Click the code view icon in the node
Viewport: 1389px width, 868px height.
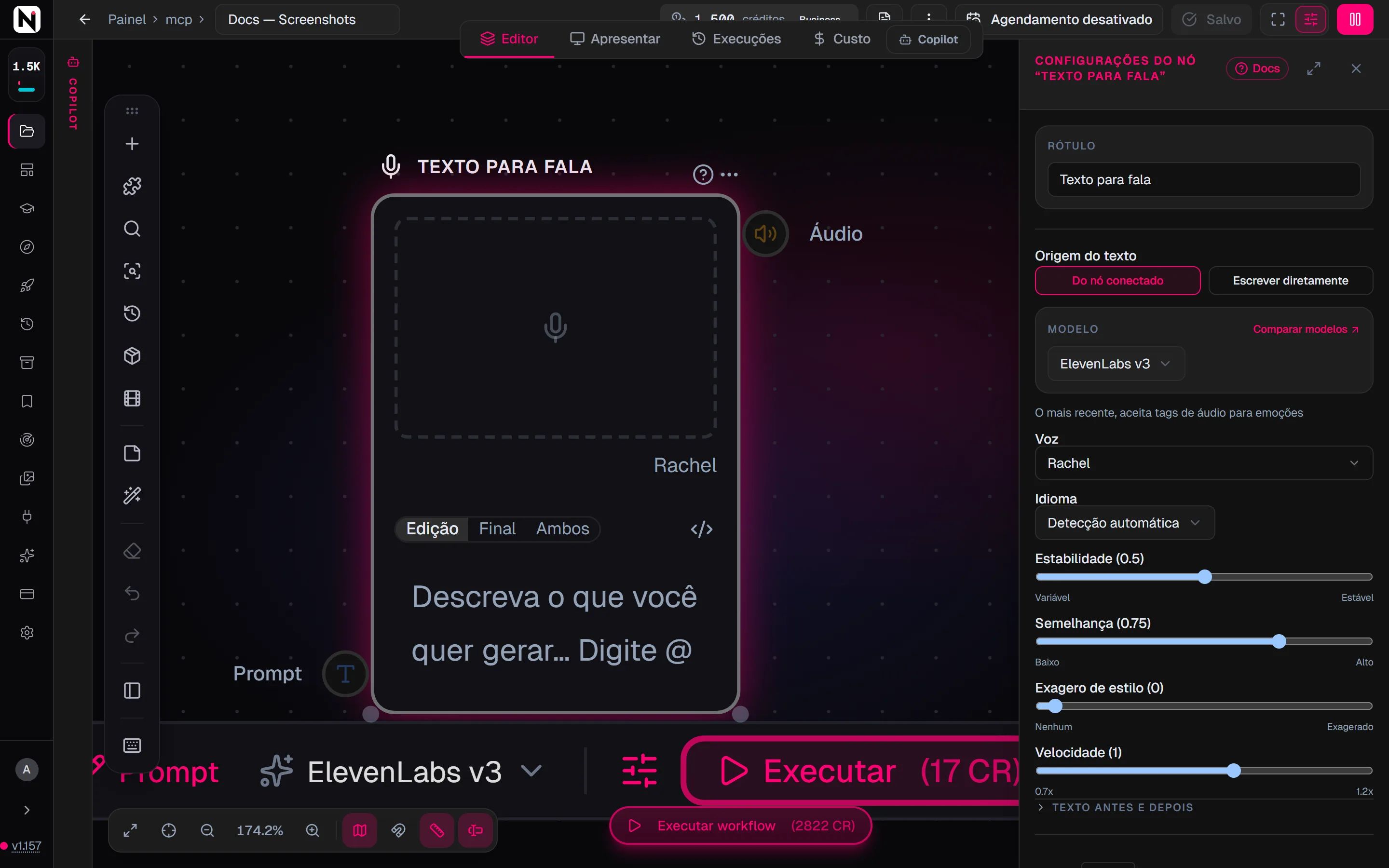pos(701,529)
